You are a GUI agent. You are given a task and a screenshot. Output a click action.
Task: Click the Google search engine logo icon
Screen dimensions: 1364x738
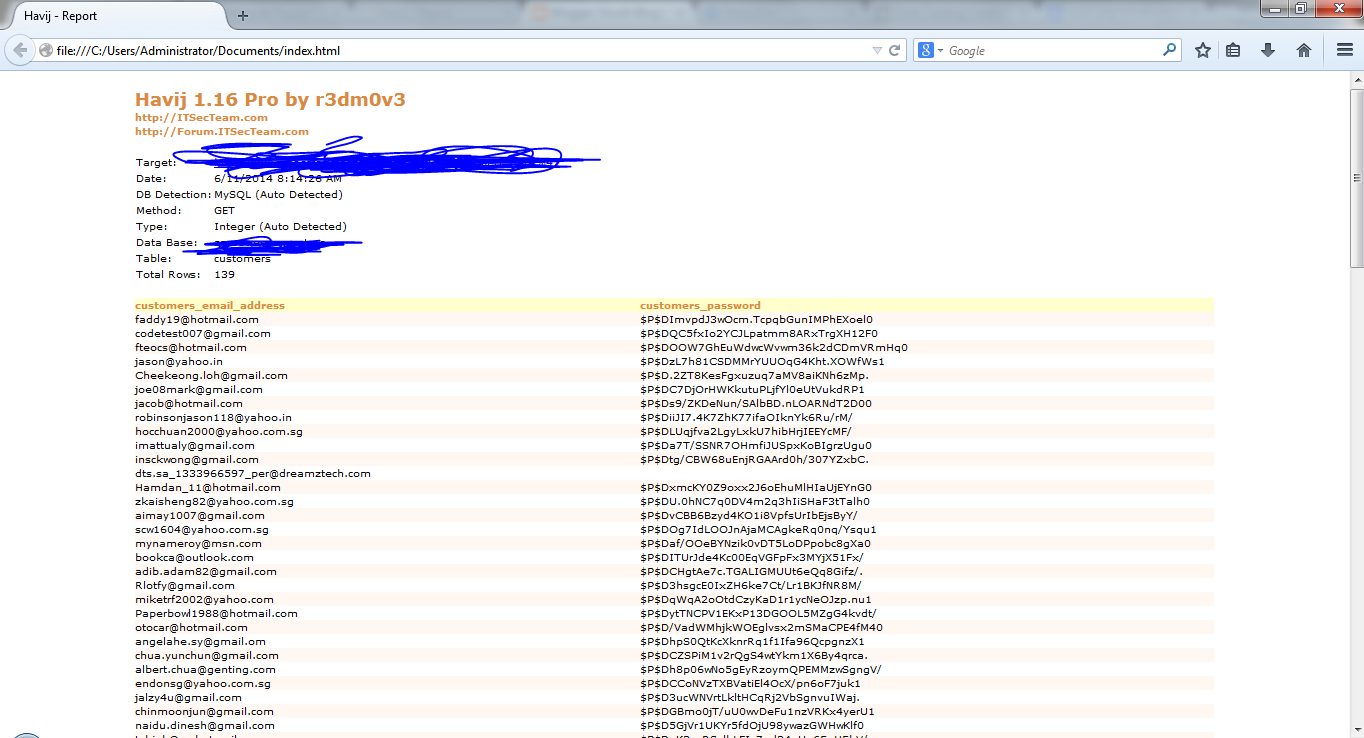click(x=926, y=50)
